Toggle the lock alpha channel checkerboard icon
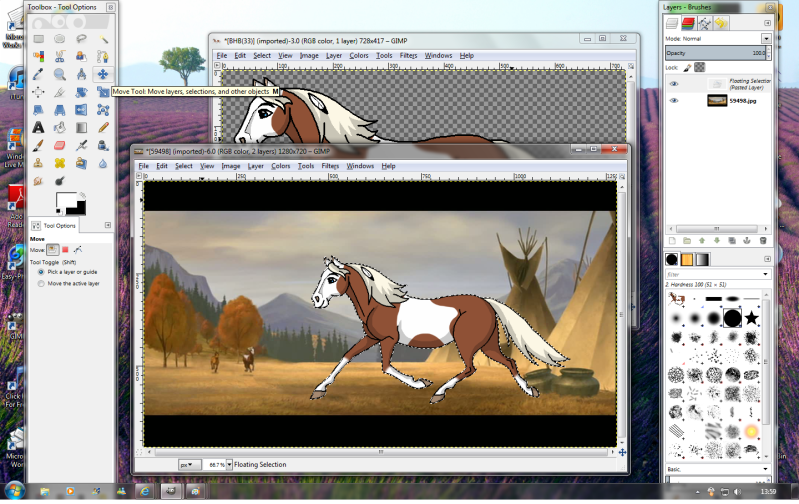The image size is (799, 504). [x=700, y=67]
